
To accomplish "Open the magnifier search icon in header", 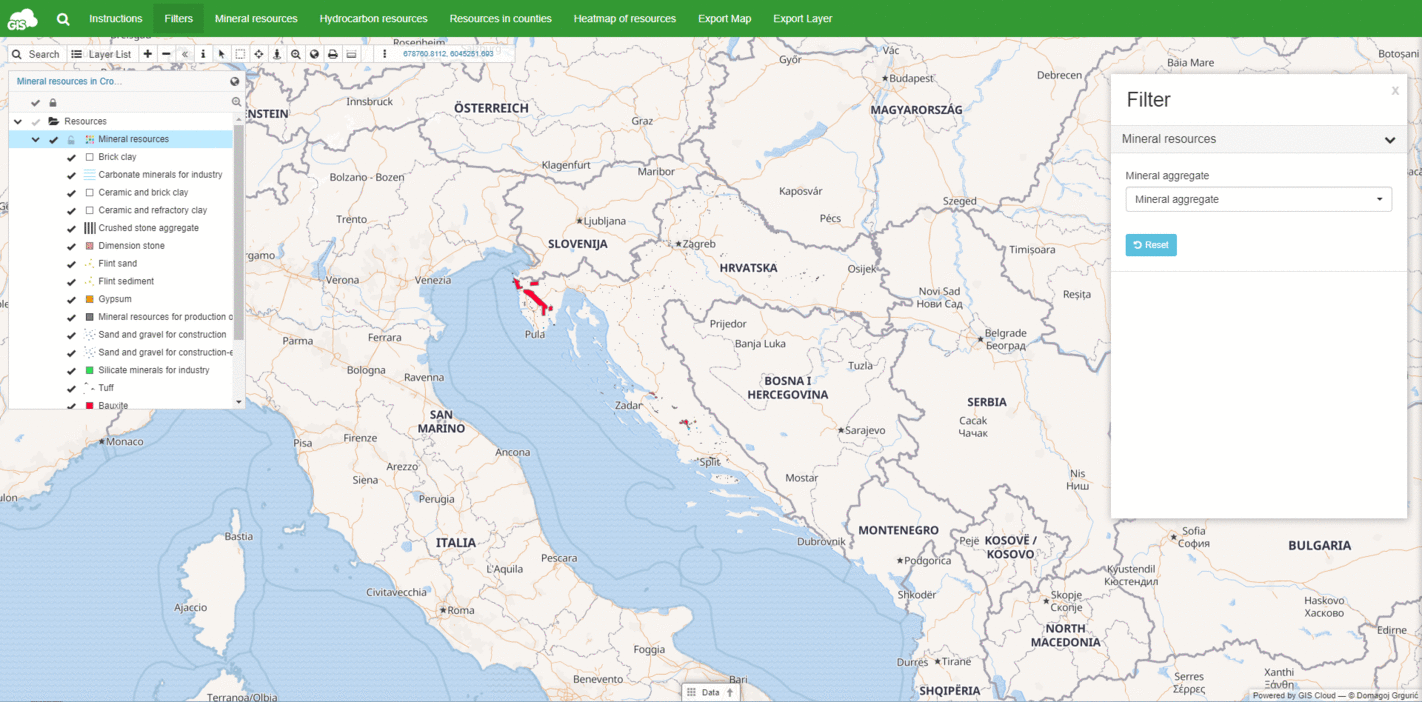I will click(63, 18).
